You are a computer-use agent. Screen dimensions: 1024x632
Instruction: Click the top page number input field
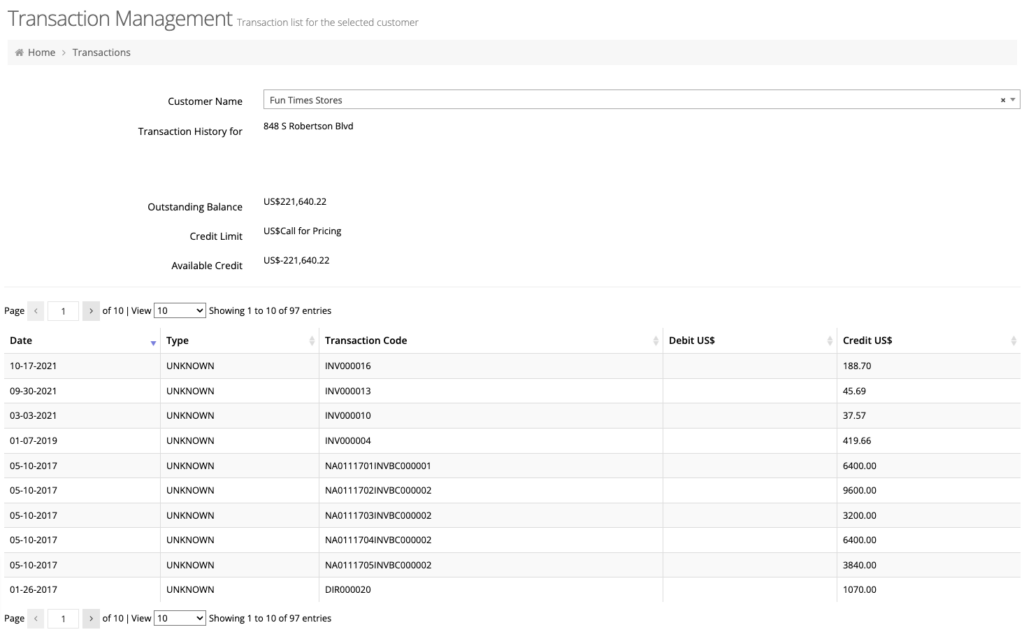63,311
